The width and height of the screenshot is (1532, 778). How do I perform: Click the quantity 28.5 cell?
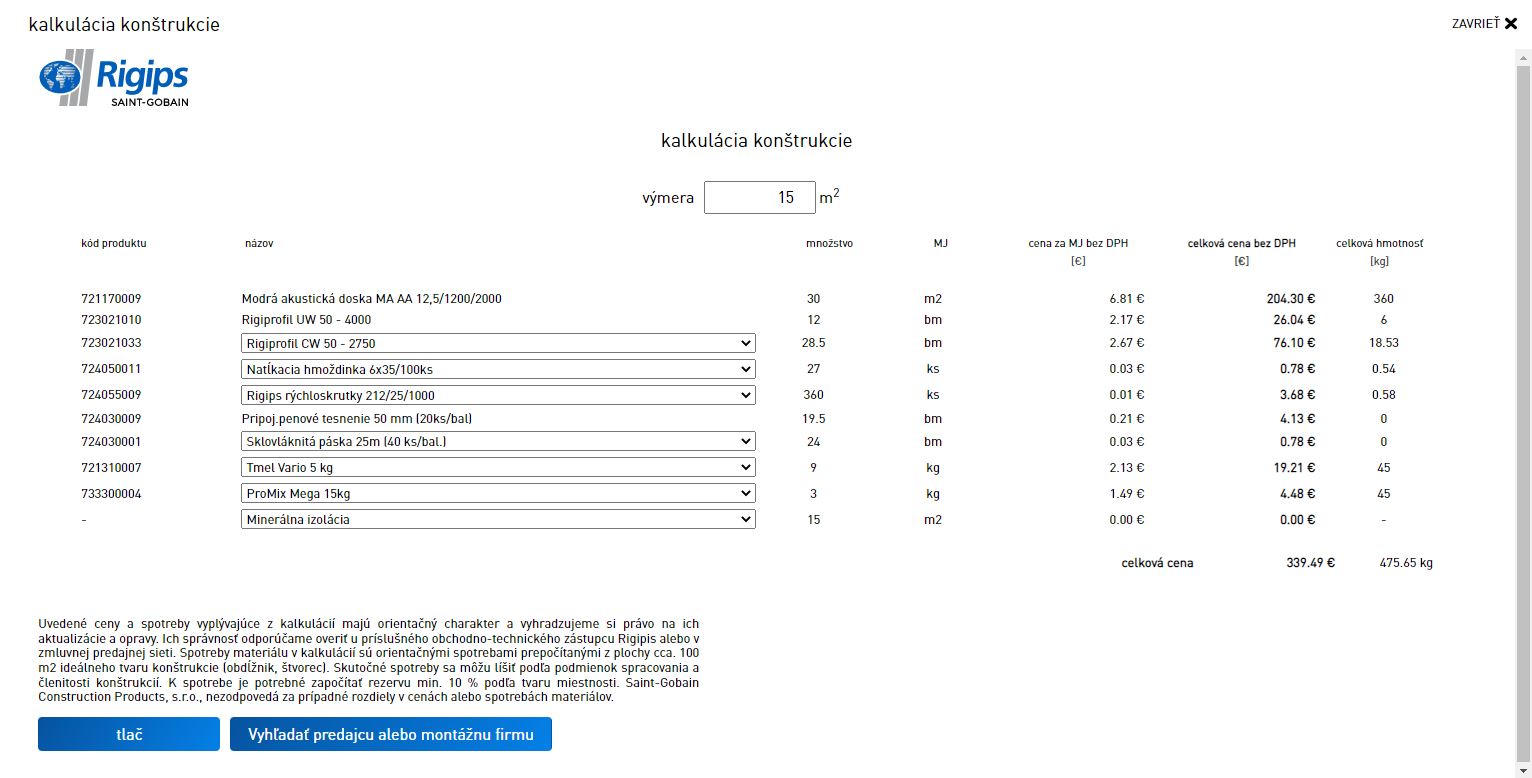pos(813,343)
